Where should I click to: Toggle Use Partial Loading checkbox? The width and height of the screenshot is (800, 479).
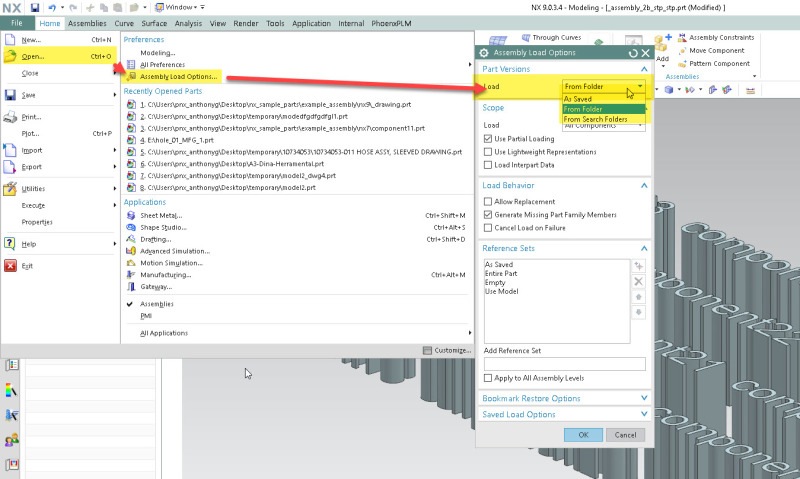pyautogui.click(x=488, y=139)
